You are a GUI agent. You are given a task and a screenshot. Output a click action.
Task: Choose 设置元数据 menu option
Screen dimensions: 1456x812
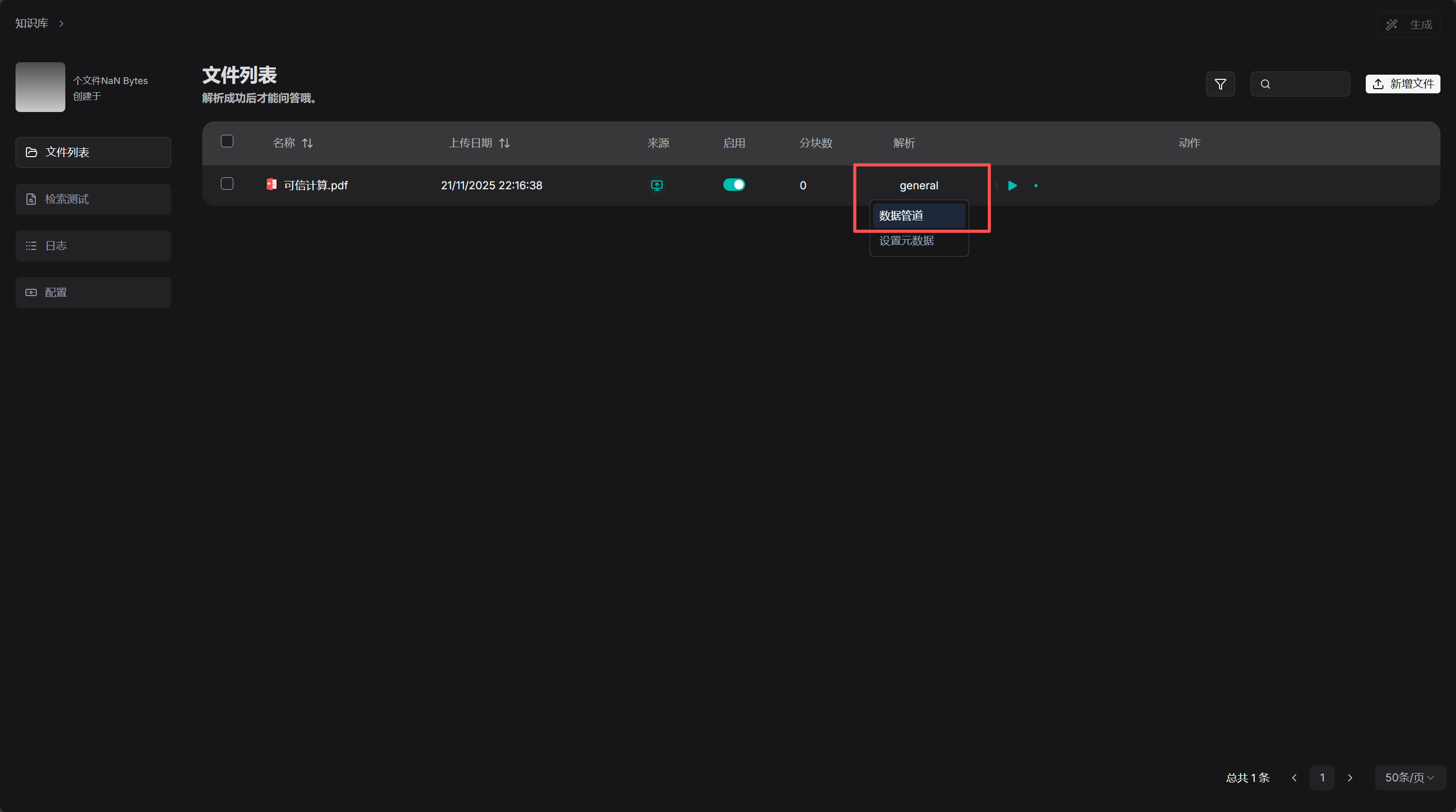906,241
